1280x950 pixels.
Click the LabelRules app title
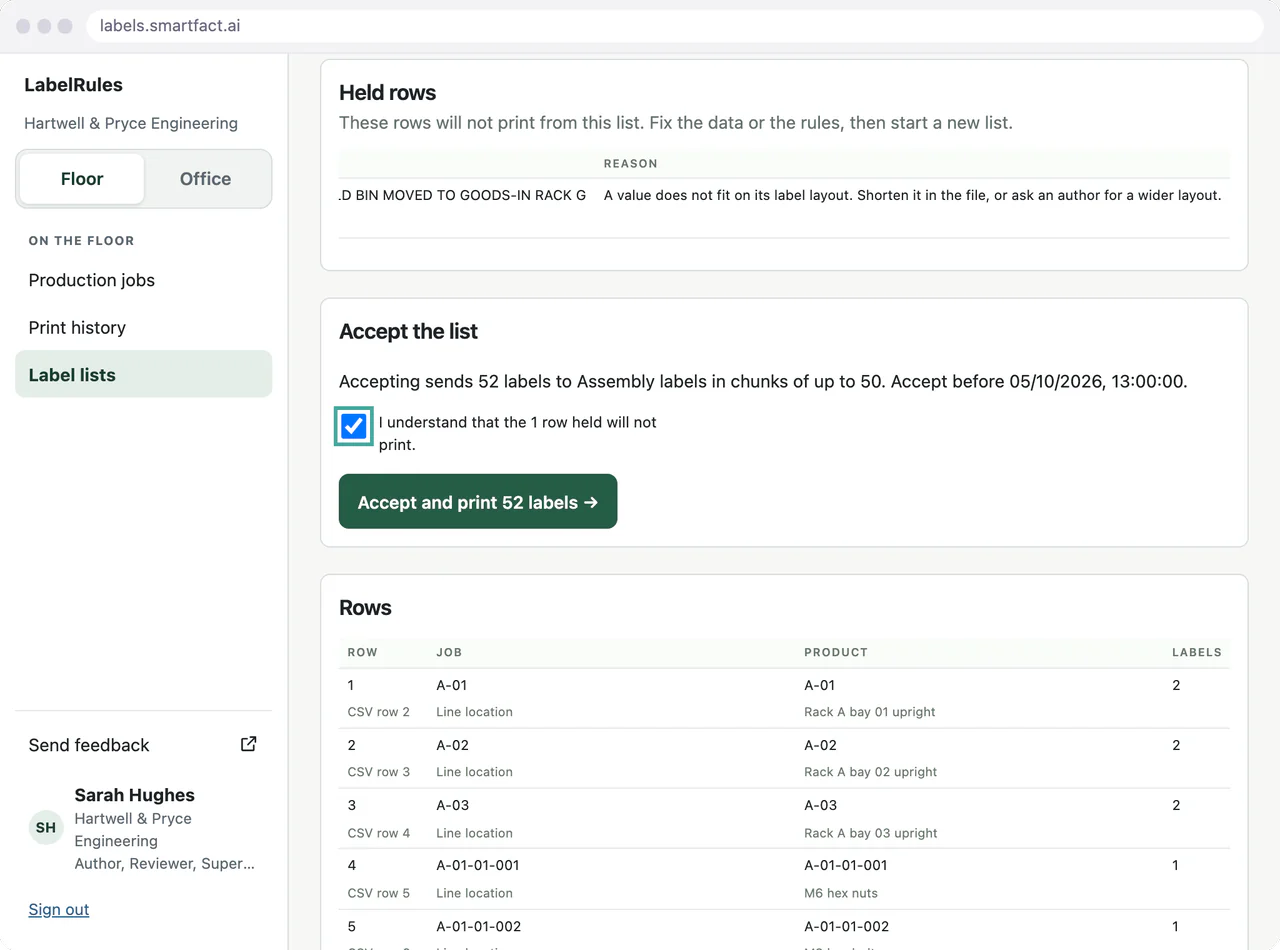point(73,85)
